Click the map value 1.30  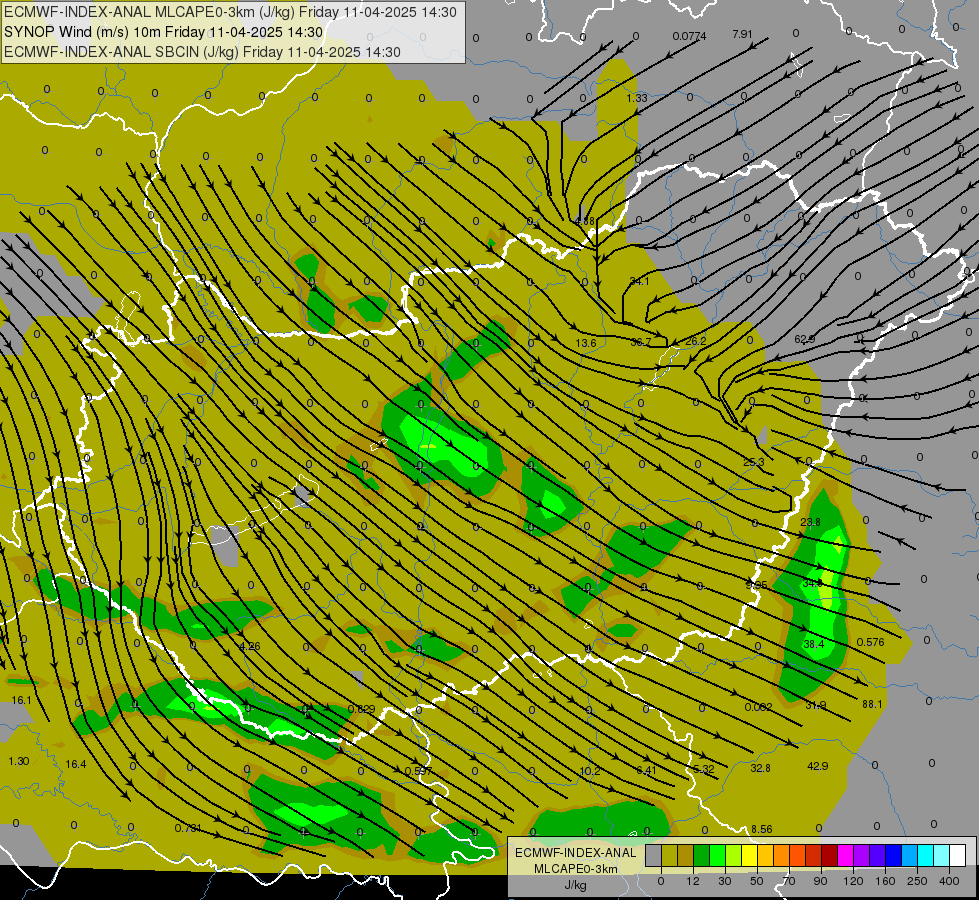pyautogui.click(x=19, y=761)
